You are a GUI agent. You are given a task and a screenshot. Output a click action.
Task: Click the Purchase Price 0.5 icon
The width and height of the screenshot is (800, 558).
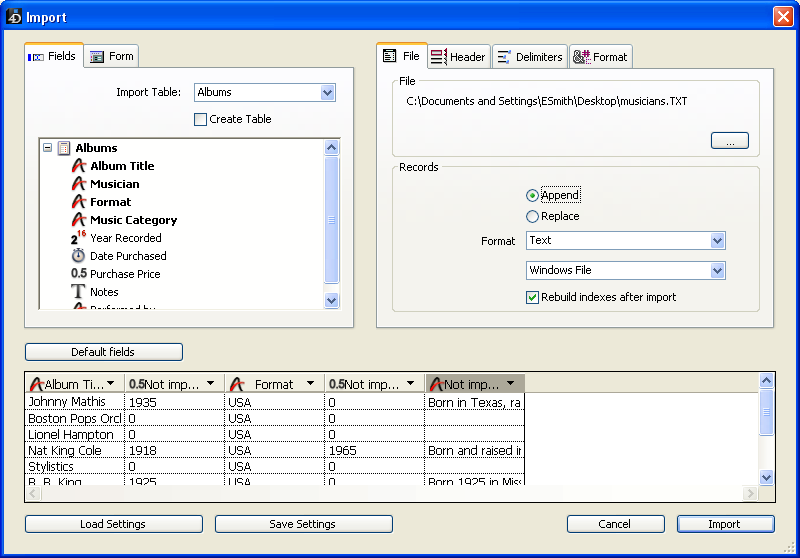(79, 274)
